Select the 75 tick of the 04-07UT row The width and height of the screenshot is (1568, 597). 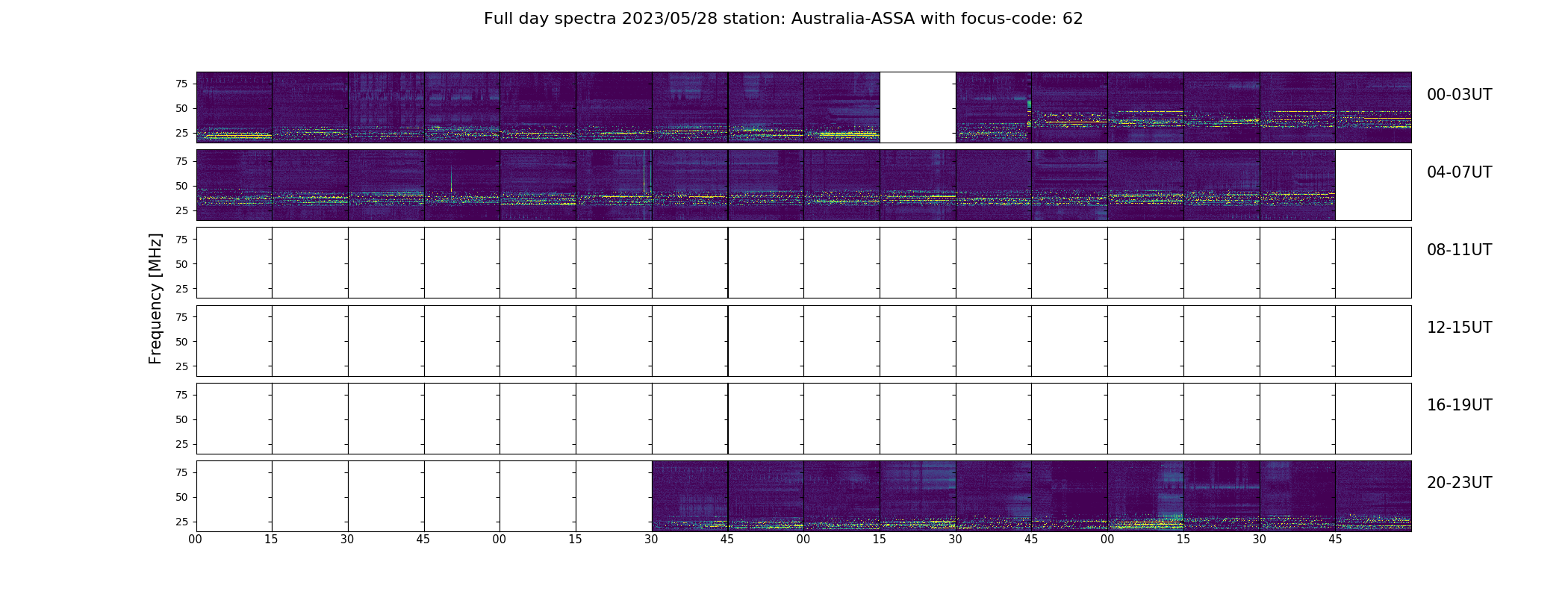(x=181, y=161)
